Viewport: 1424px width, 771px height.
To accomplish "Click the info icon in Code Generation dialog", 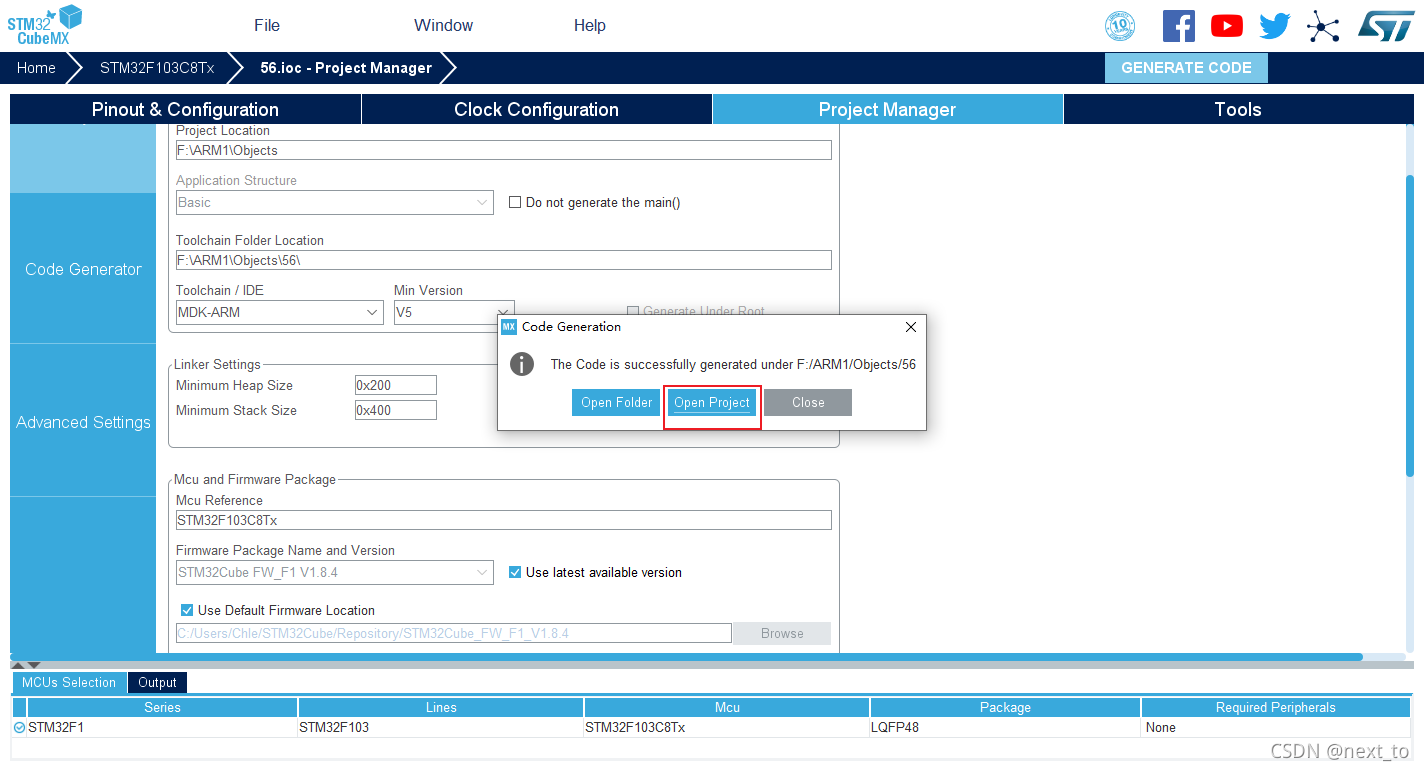I will tap(522, 364).
